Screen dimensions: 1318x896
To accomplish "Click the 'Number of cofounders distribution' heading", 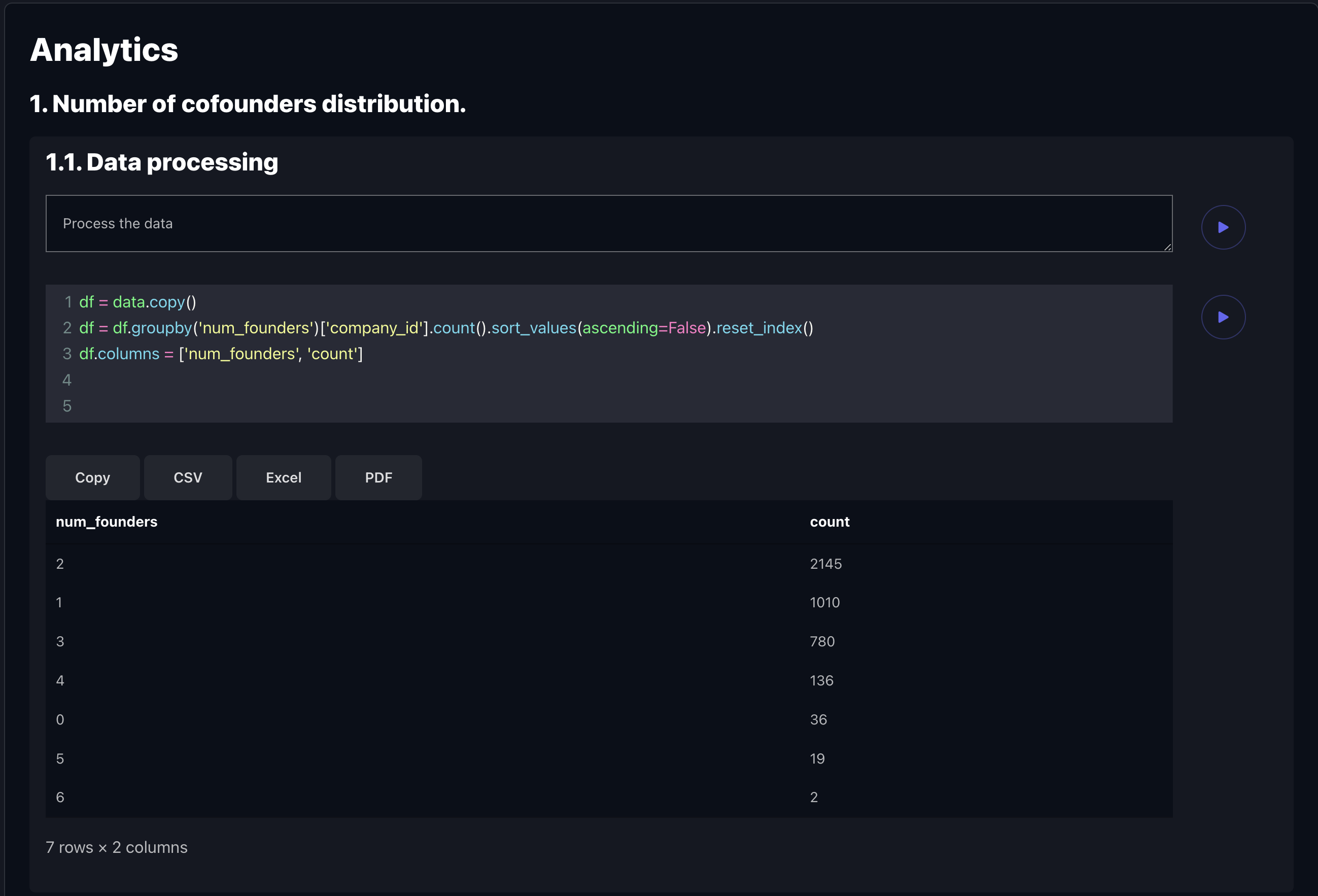I will [248, 104].
